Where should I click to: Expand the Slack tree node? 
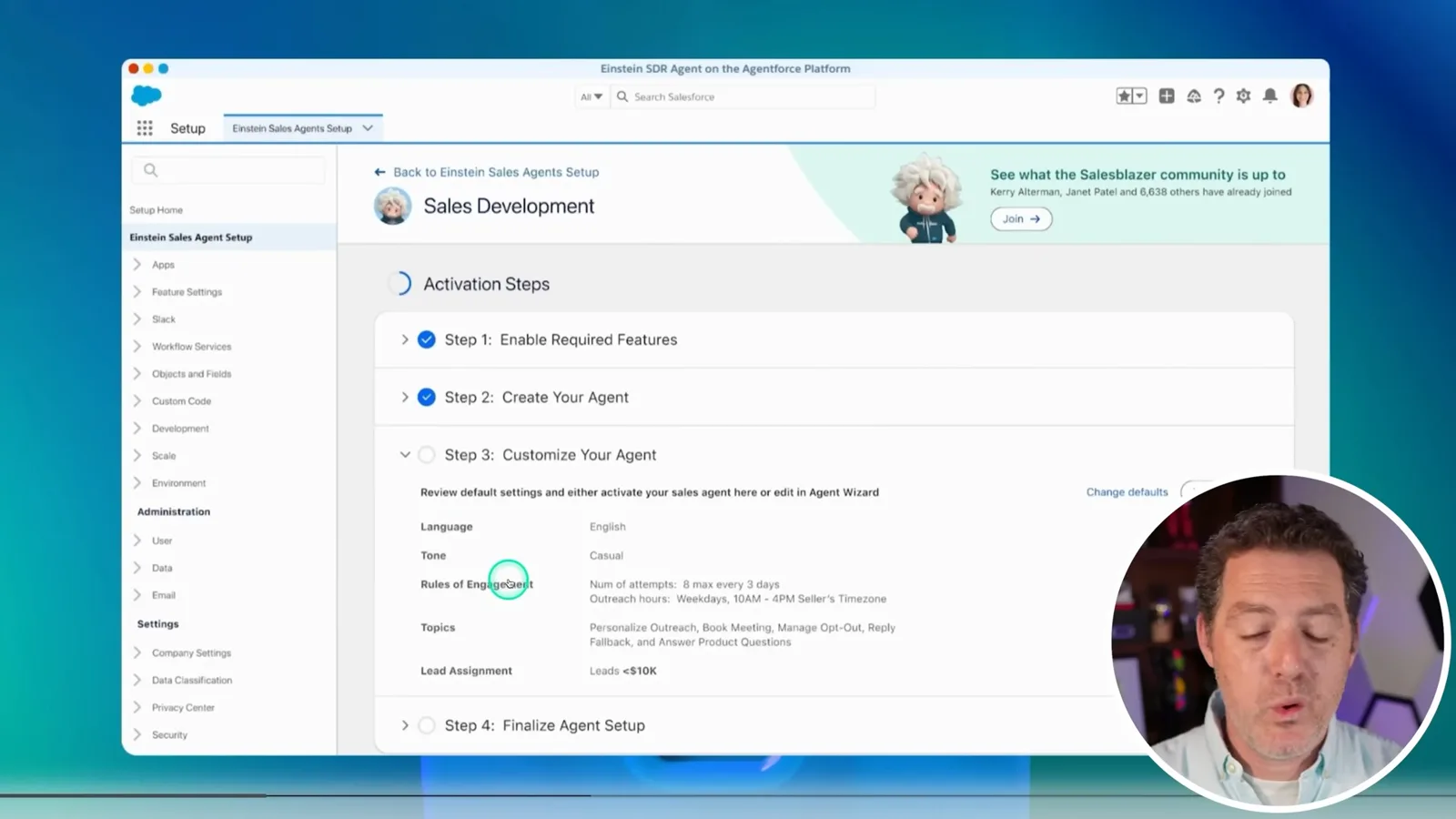(x=137, y=319)
